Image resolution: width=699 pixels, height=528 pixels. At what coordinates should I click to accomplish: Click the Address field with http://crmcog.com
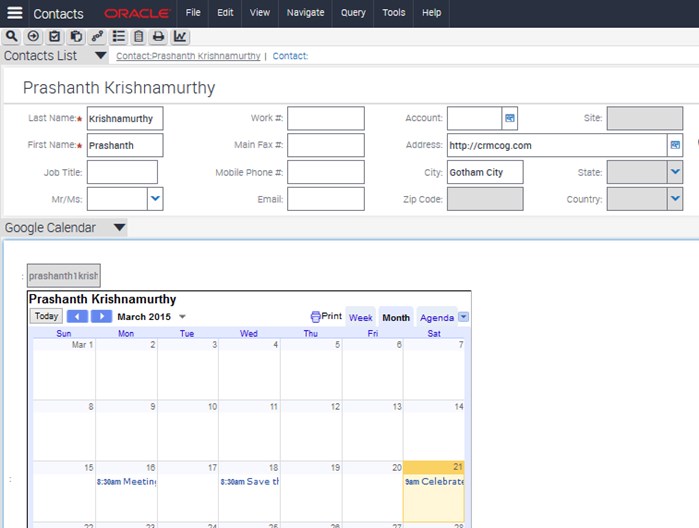[x=557, y=145]
